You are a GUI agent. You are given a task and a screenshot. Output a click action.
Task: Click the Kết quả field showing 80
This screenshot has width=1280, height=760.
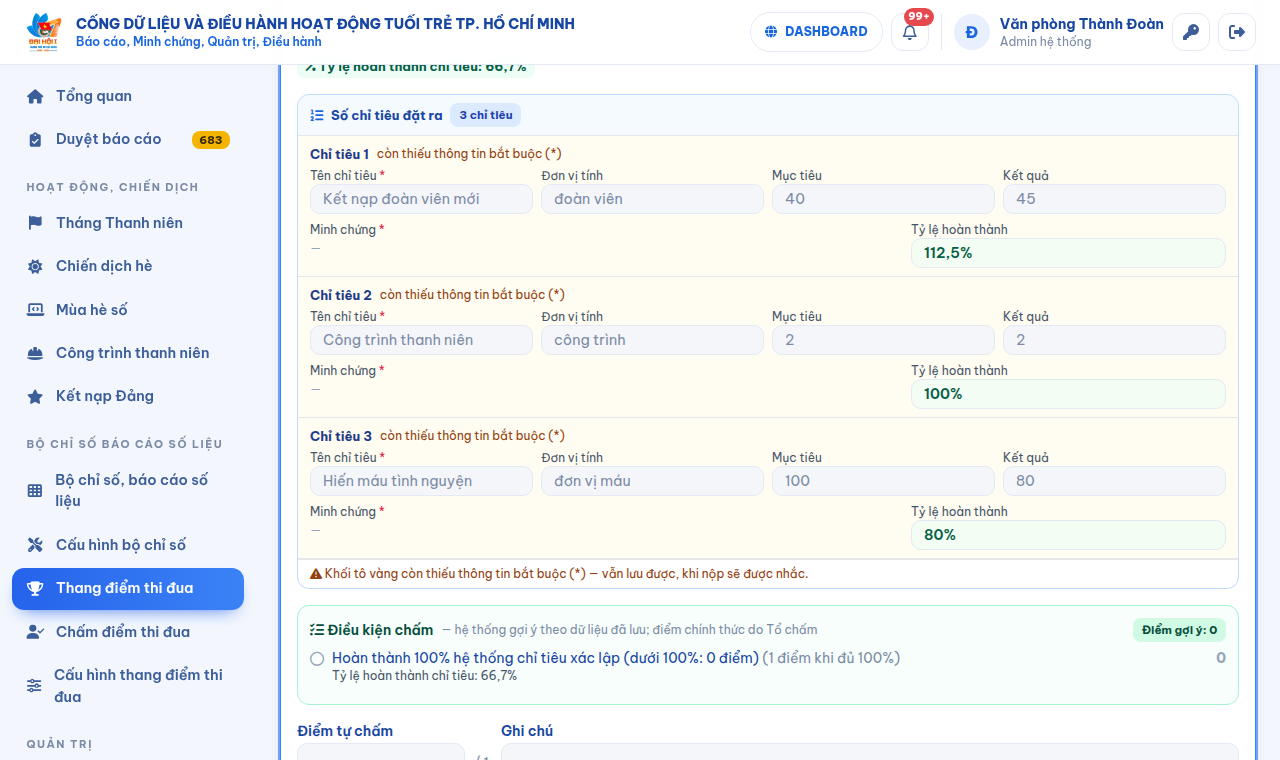(x=1114, y=481)
